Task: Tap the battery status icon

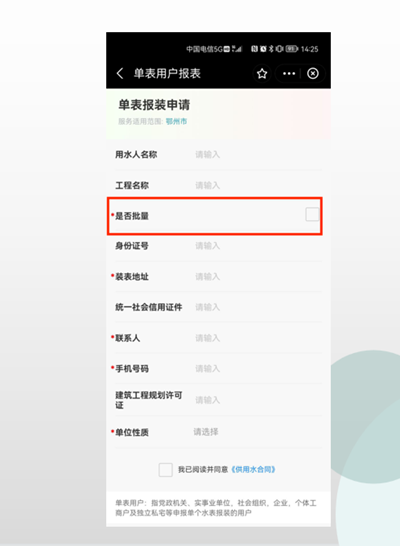Action: 292,49
